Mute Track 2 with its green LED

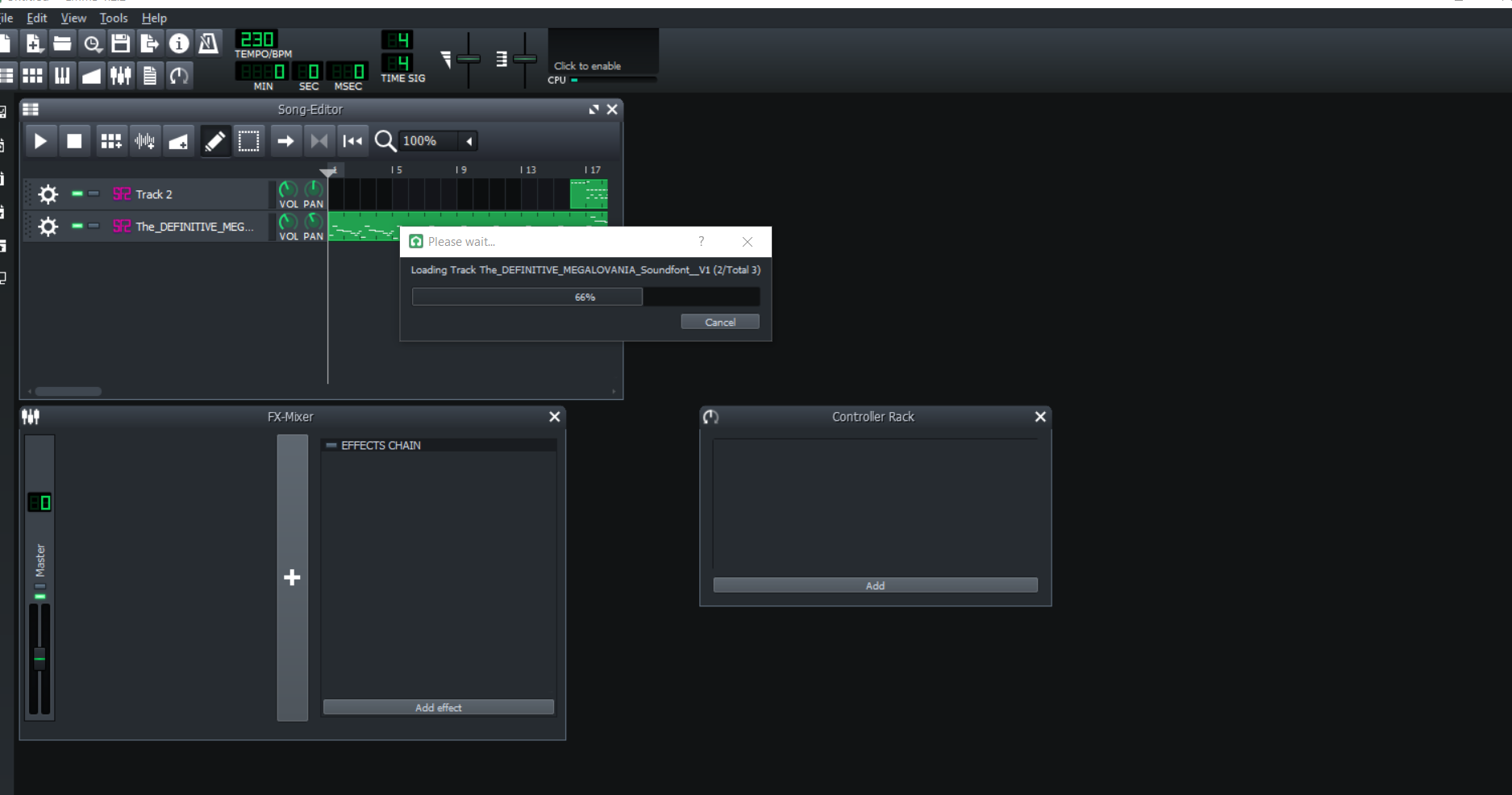click(x=77, y=194)
